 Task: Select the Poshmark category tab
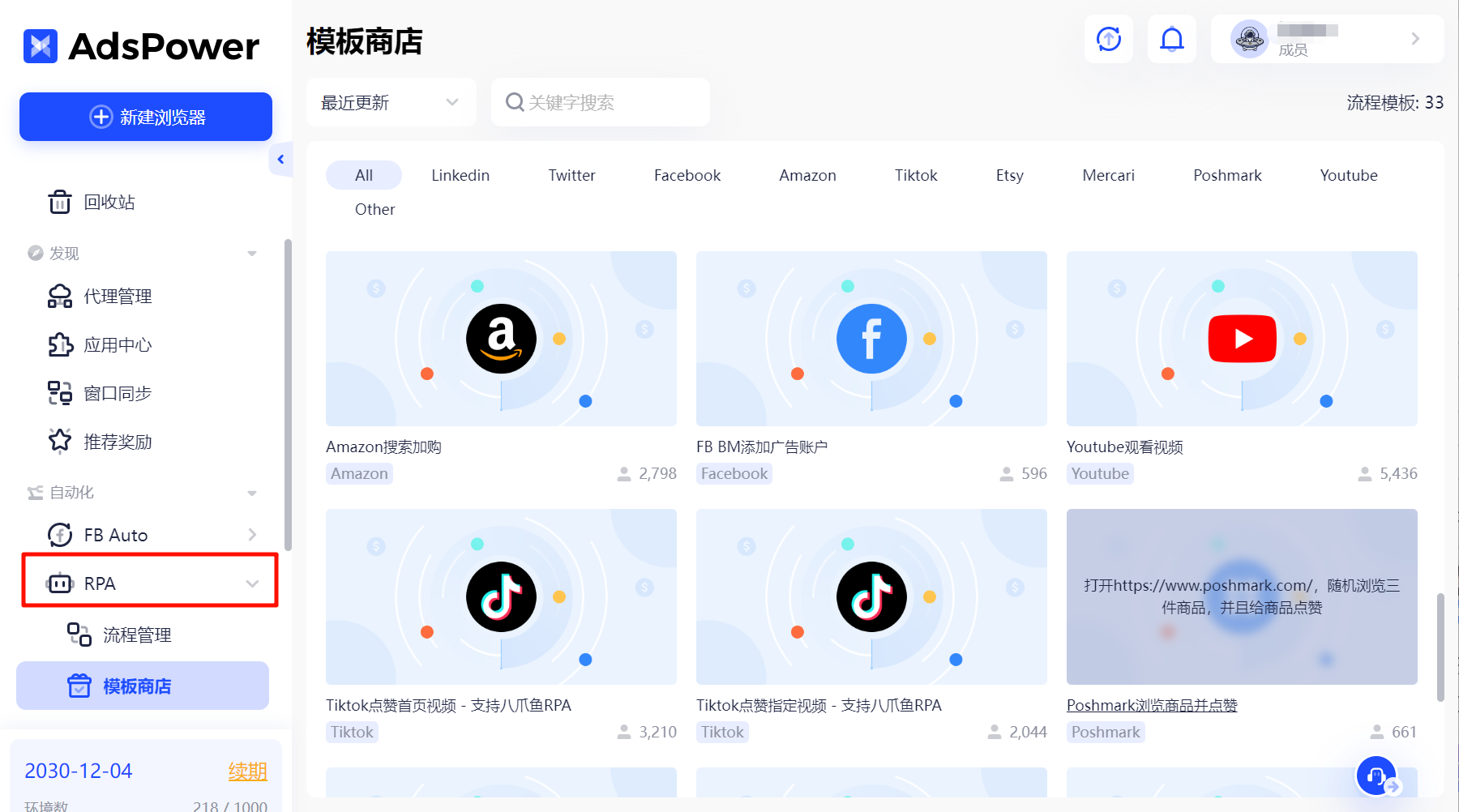point(1227,175)
